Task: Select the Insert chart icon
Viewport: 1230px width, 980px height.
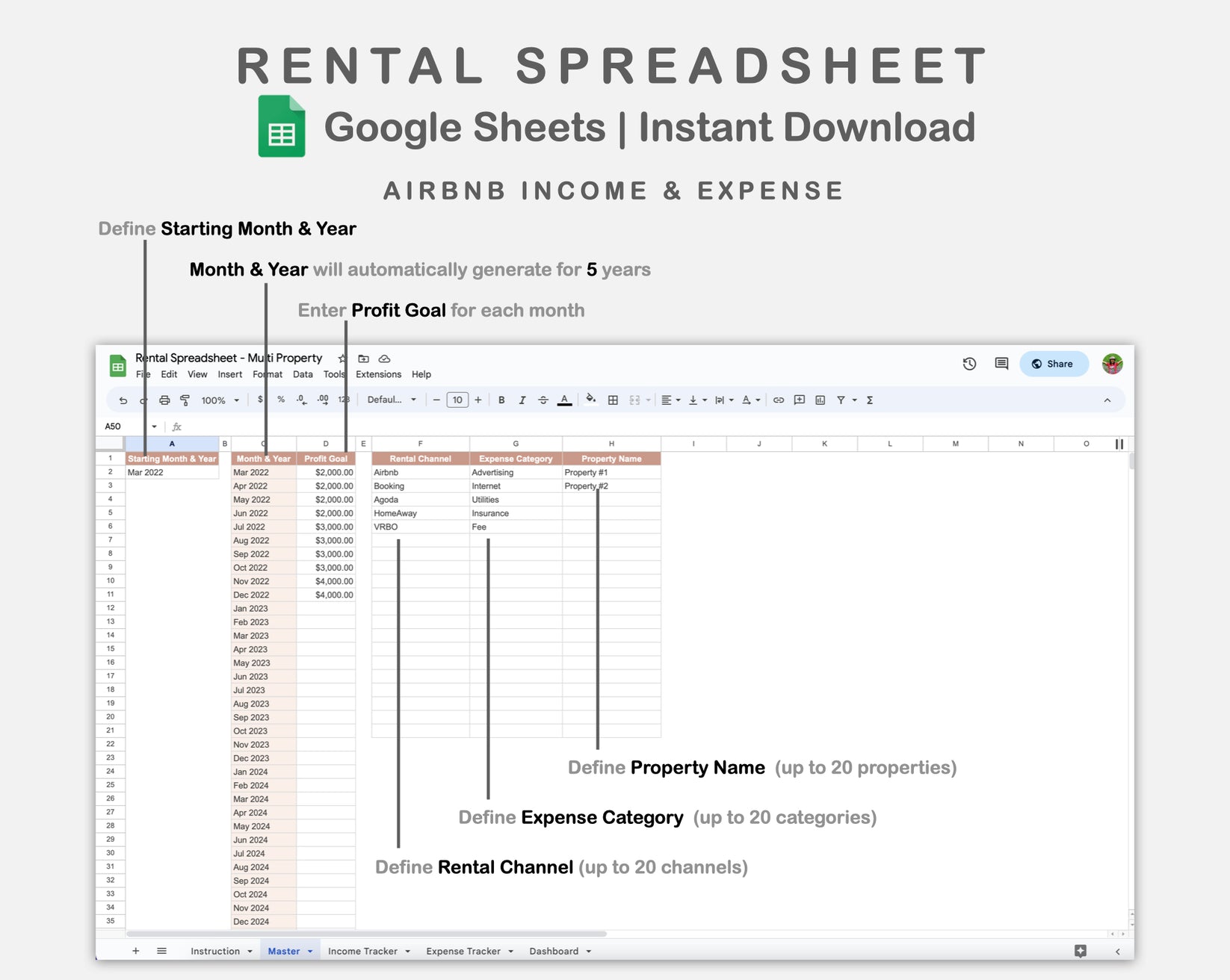Action: 818,400
